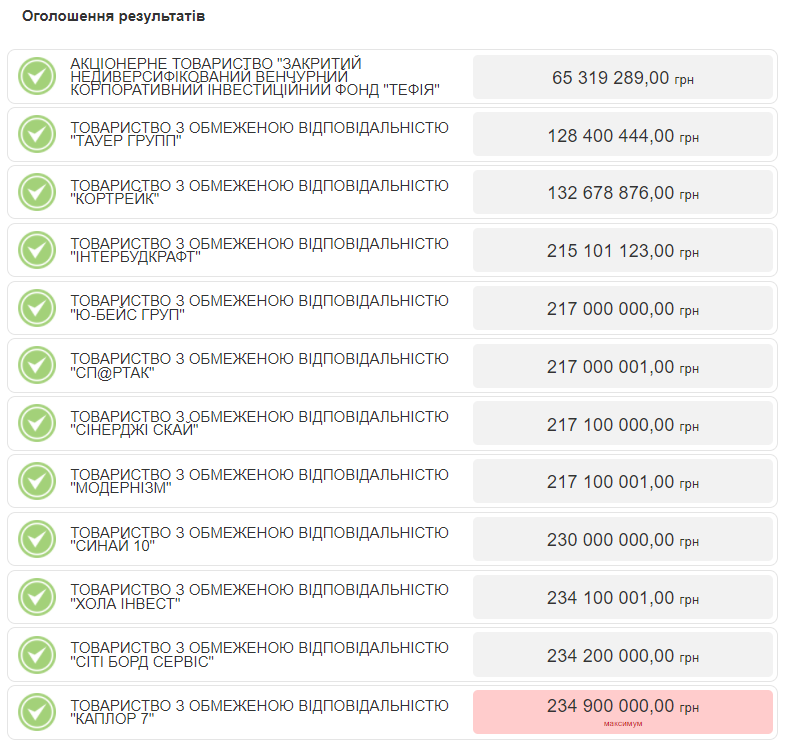Click checkmark icon beside ТАУЕР ГРУПП
The width and height of the screenshot is (791, 756).
[x=37, y=134]
